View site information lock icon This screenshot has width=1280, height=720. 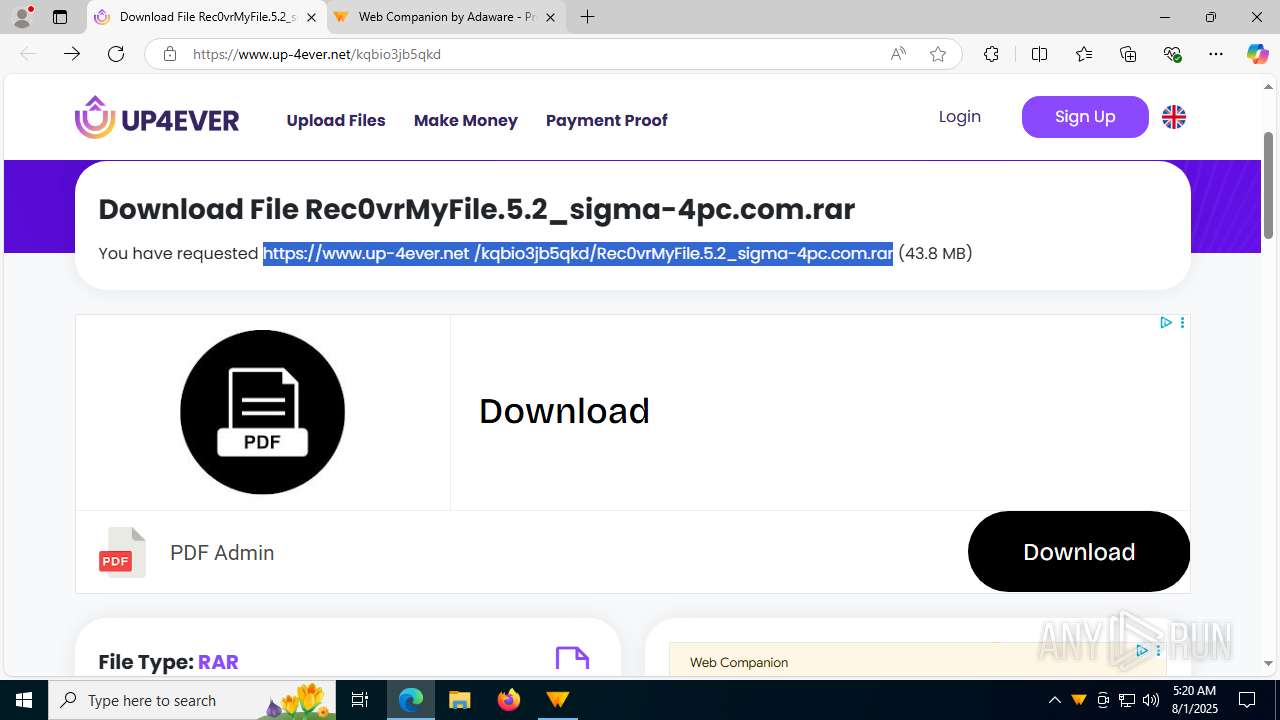170,54
